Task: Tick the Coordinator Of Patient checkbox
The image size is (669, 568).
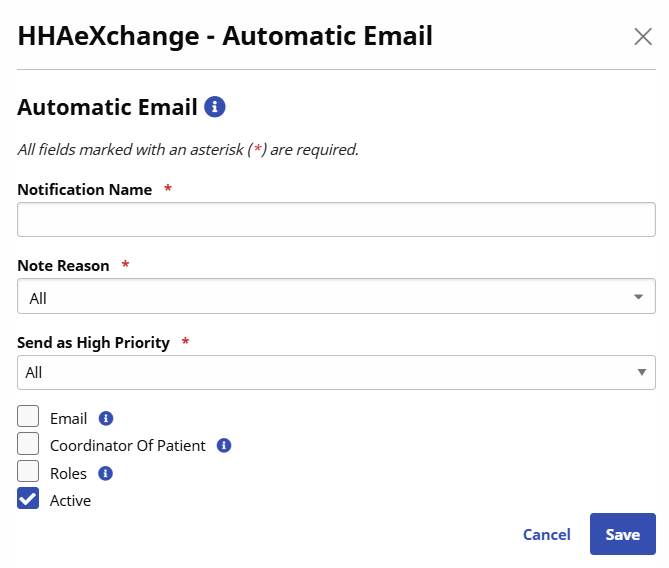Action: point(28,444)
